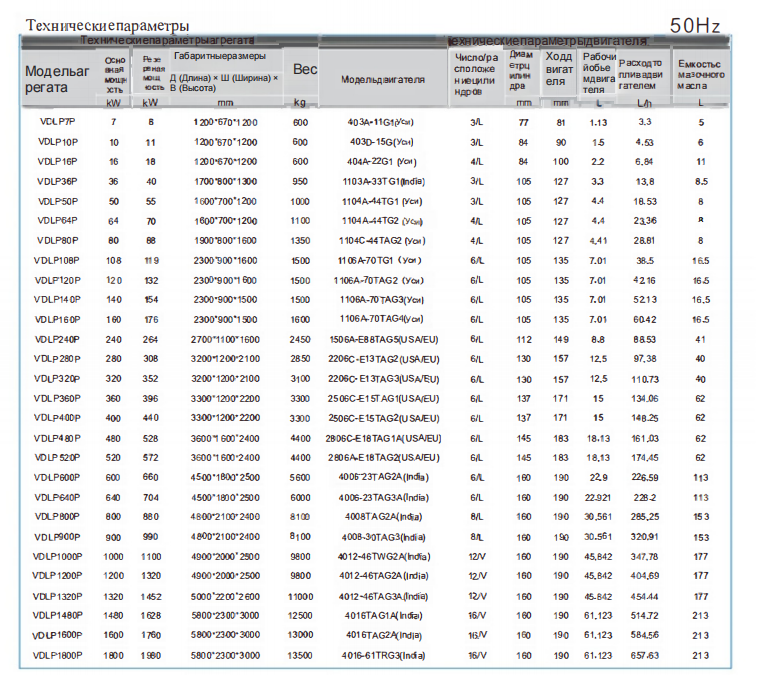The width and height of the screenshot is (757, 675).
Task: Select engine model 1103A-33TG1 (India)
Action: (x=383, y=182)
